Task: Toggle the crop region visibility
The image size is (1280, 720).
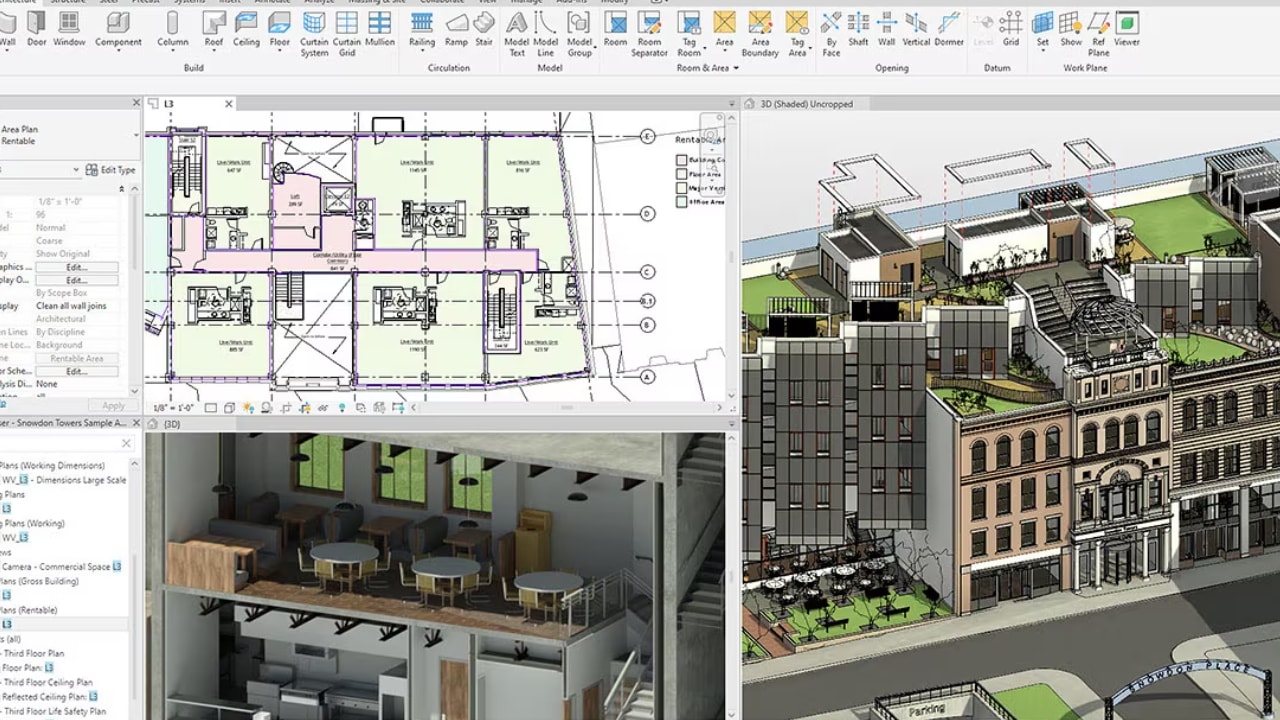Action: click(x=304, y=408)
